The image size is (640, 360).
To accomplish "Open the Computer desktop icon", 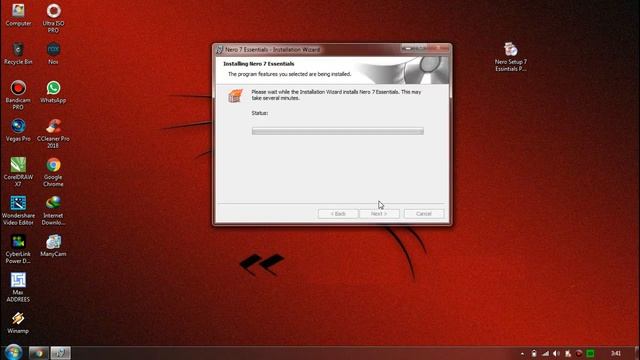I will tap(18, 15).
